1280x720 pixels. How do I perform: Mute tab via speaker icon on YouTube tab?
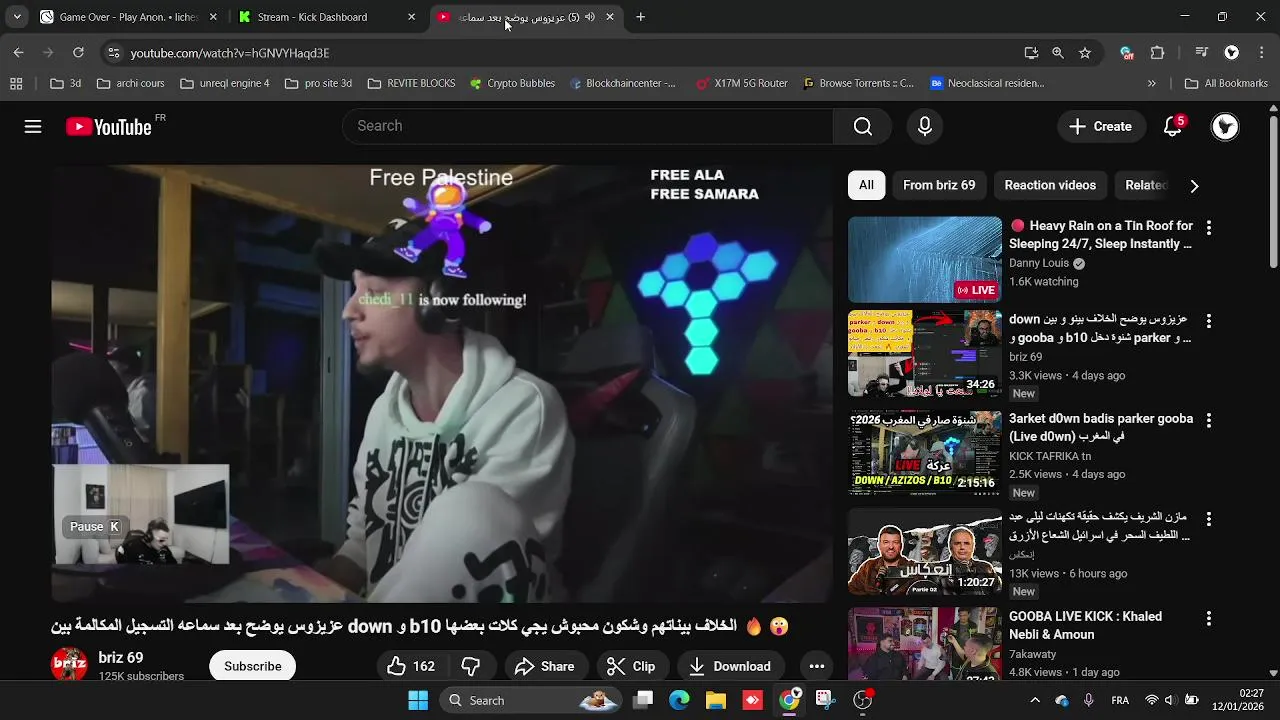(x=590, y=17)
